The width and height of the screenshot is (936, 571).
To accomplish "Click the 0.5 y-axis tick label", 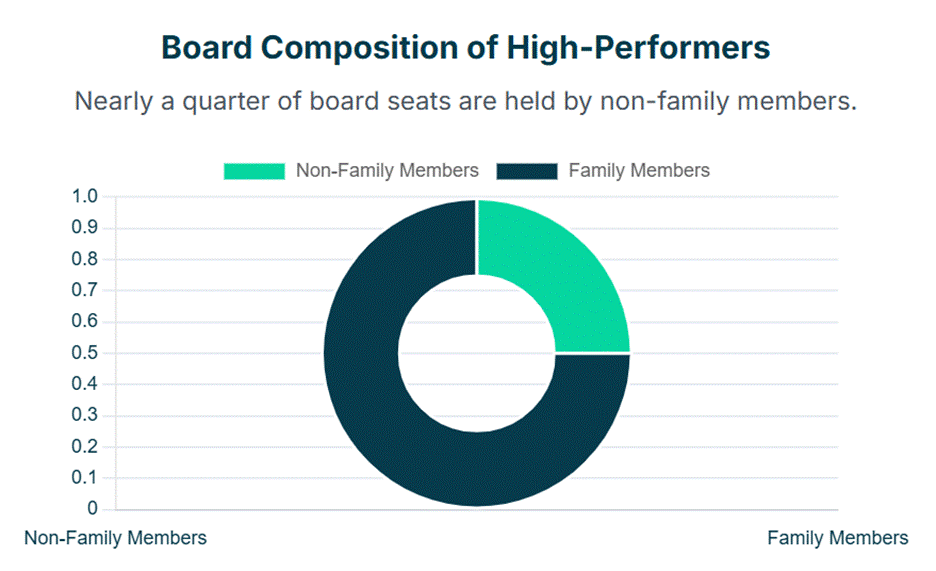I will [85, 353].
